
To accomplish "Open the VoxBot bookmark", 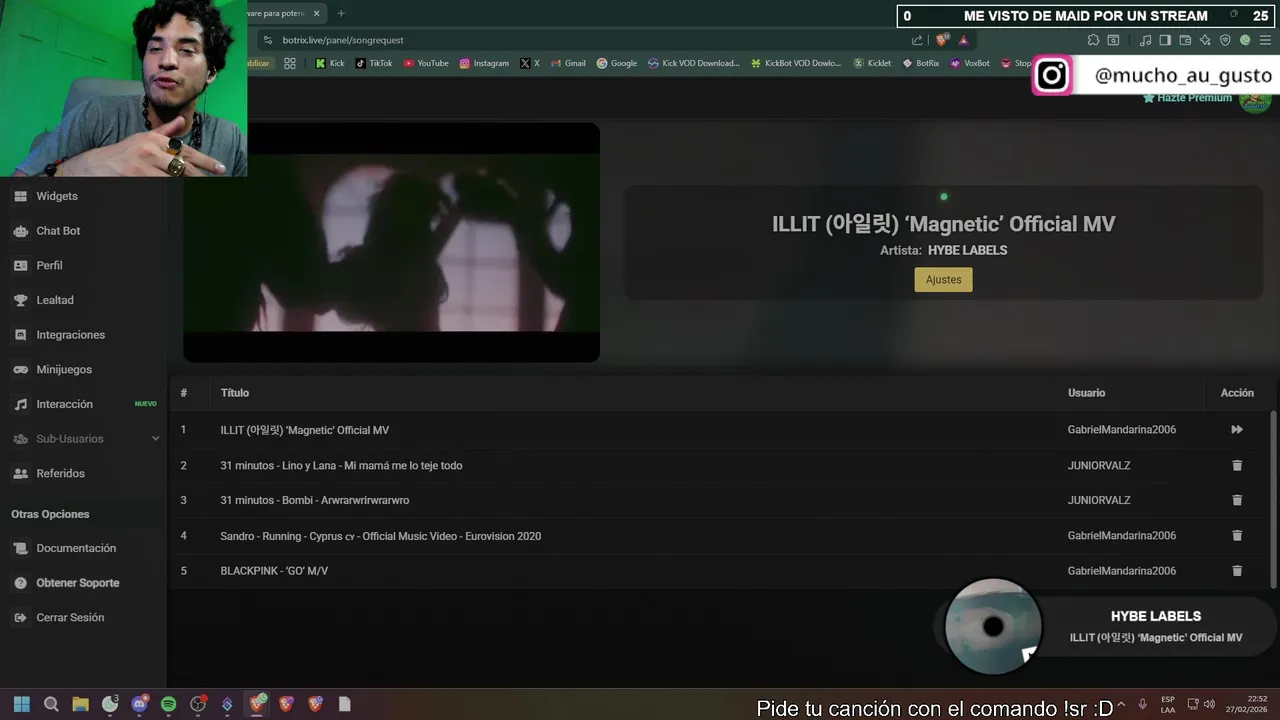I will pyautogui.click(x=970, y=63).
